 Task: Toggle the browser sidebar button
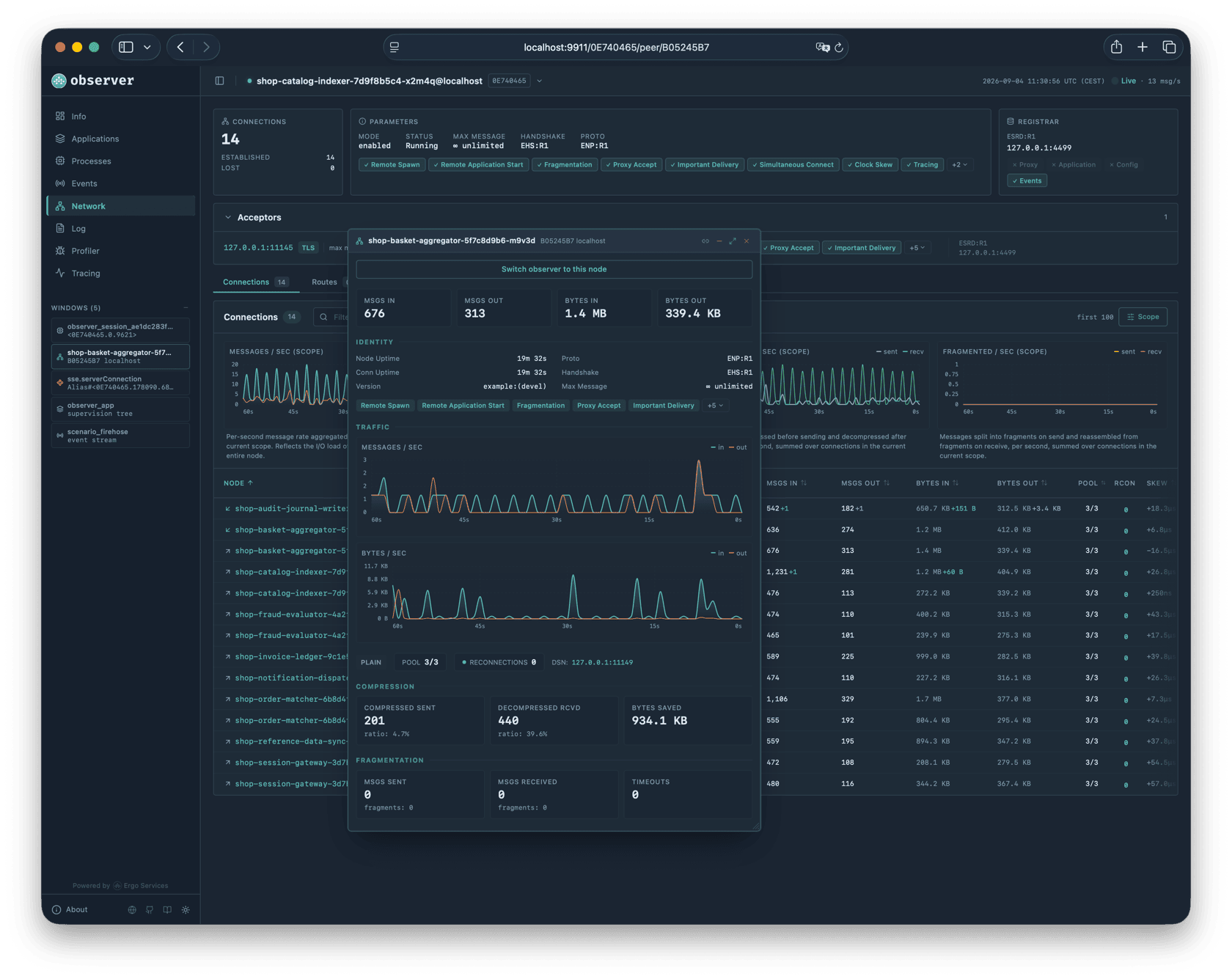pyautogui.click(x=126, y=47)
